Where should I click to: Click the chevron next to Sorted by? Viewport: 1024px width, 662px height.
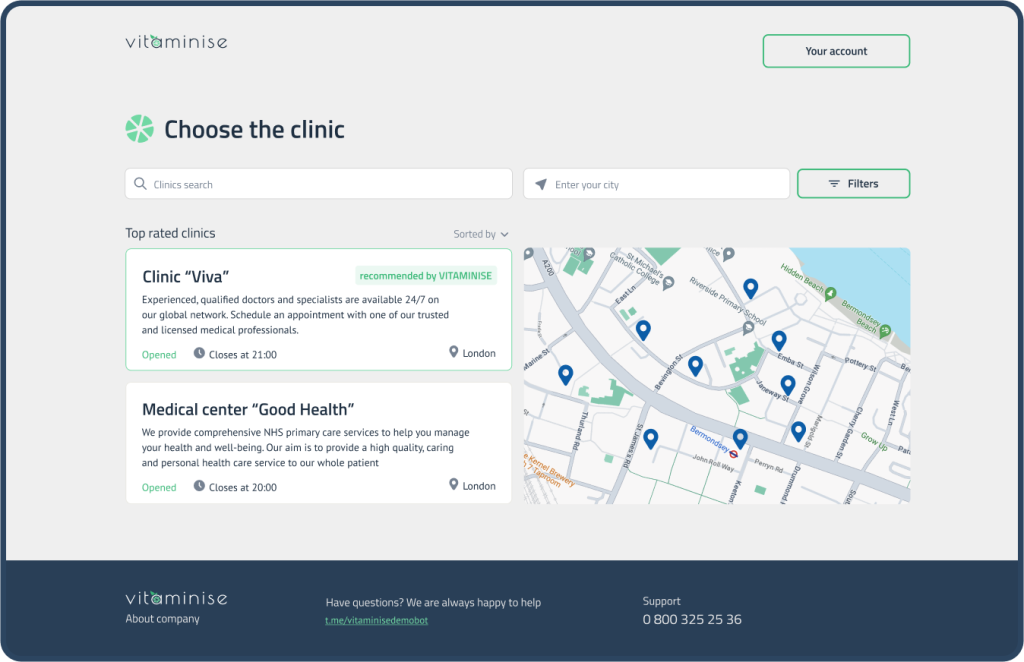(504, 234)
